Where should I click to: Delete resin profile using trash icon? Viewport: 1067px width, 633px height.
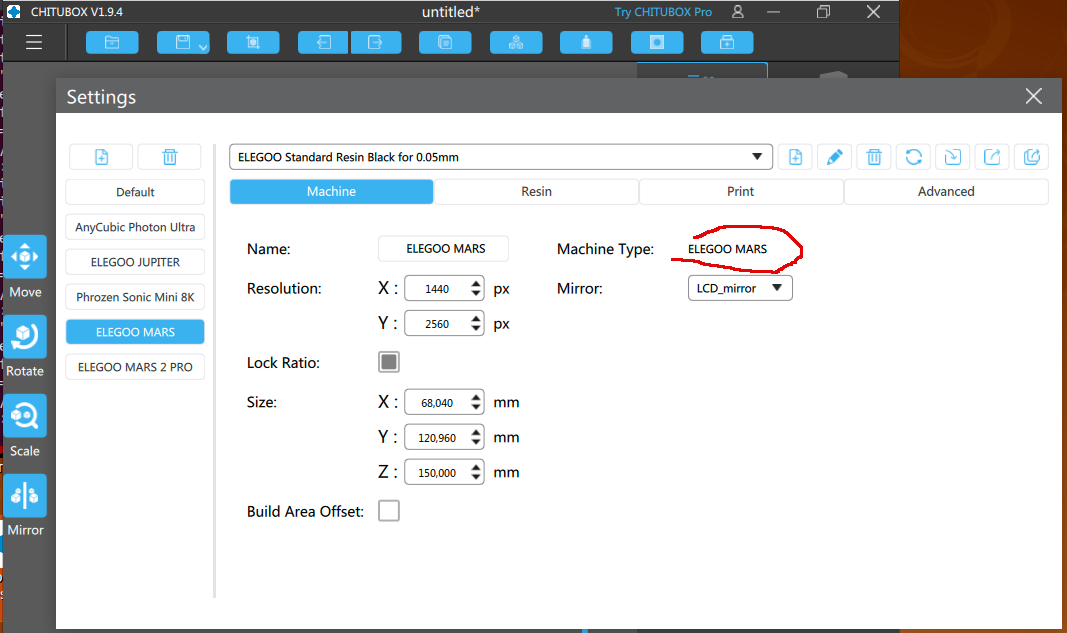pos(874,157)
